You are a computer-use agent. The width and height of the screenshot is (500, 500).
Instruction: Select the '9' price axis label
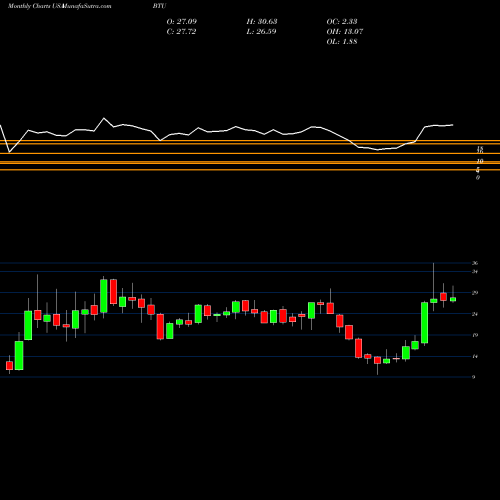coord(473,377)
